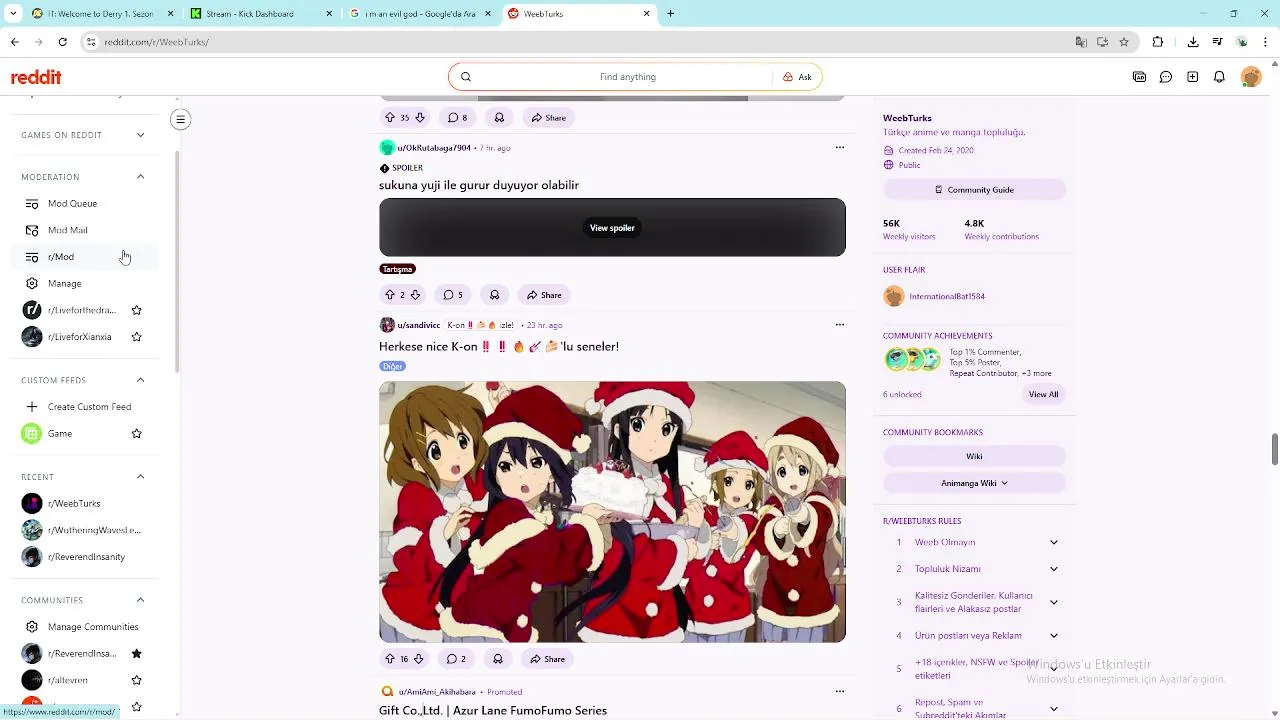Image resolution: width=1280 pixels, height=720 pixels.
Task: Downvote the sukuna yuji post
Action: pos(415,295)
